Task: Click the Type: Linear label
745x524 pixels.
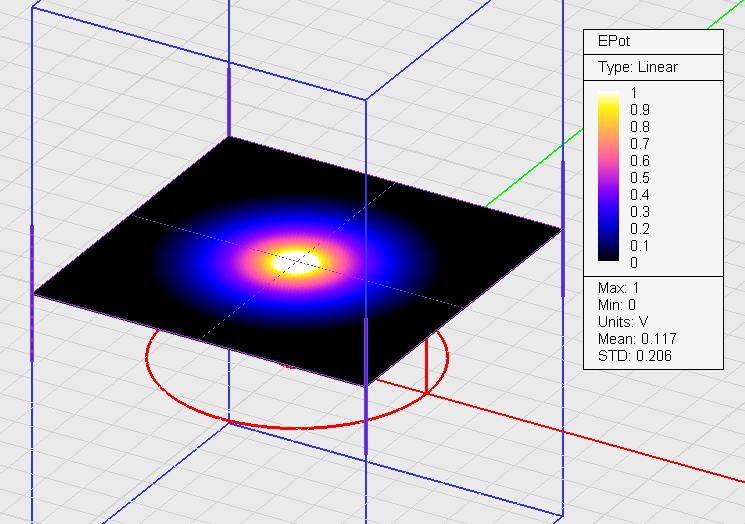Action: coord(636,67)
